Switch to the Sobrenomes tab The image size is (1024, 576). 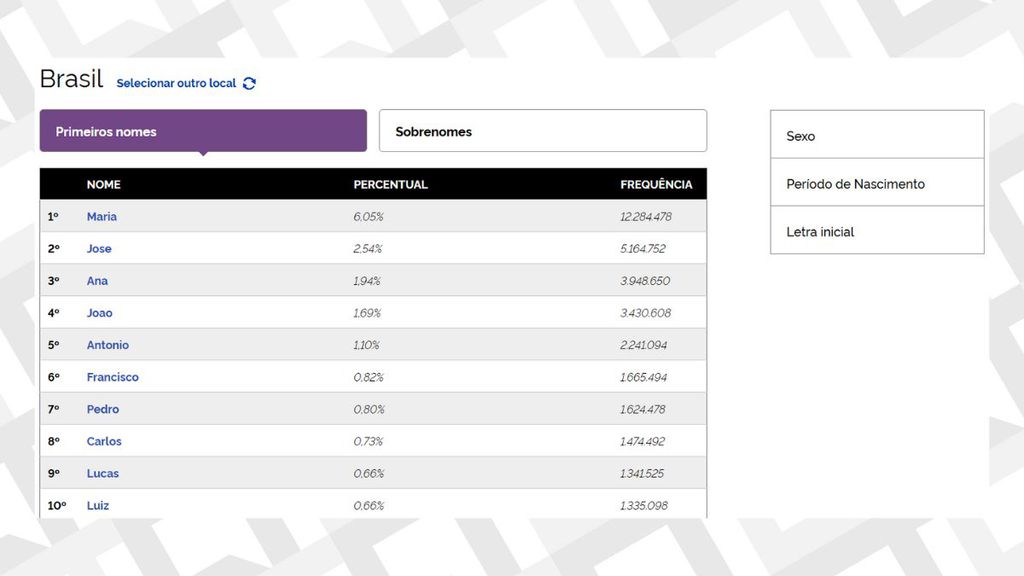click(542, 130)
